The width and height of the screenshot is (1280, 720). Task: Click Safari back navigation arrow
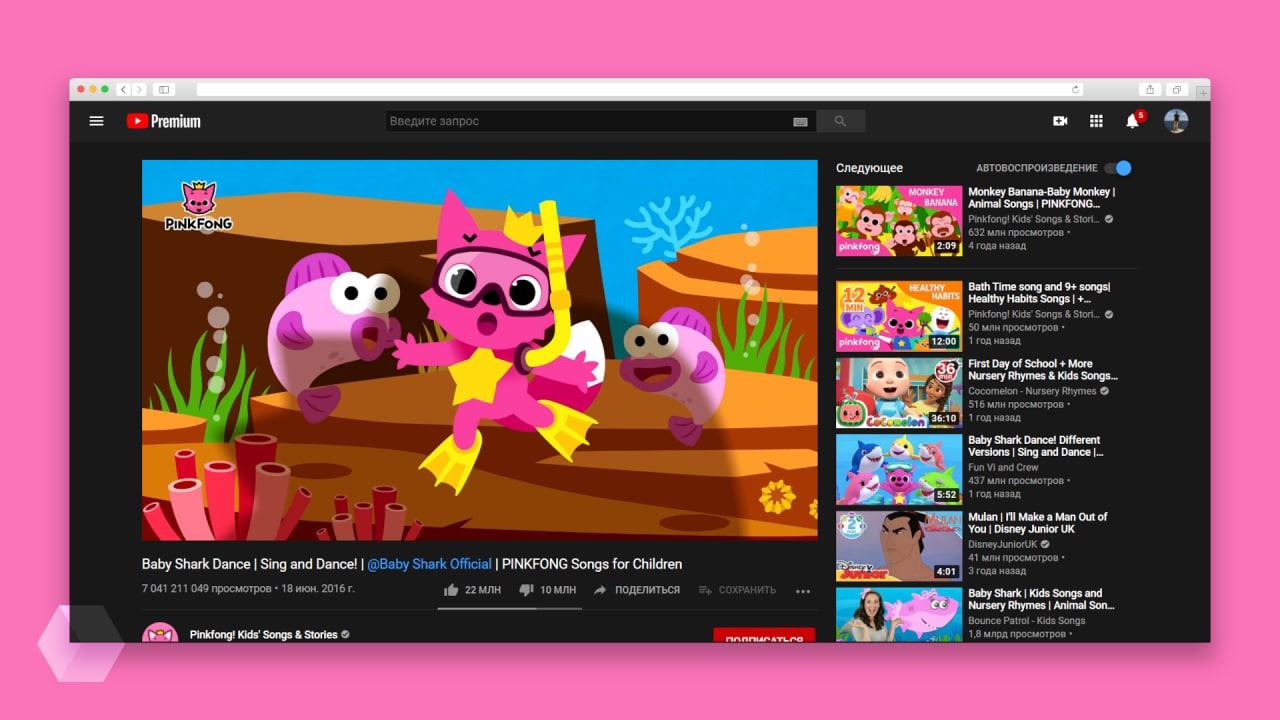pyautogui.click(x=123, y=90)
